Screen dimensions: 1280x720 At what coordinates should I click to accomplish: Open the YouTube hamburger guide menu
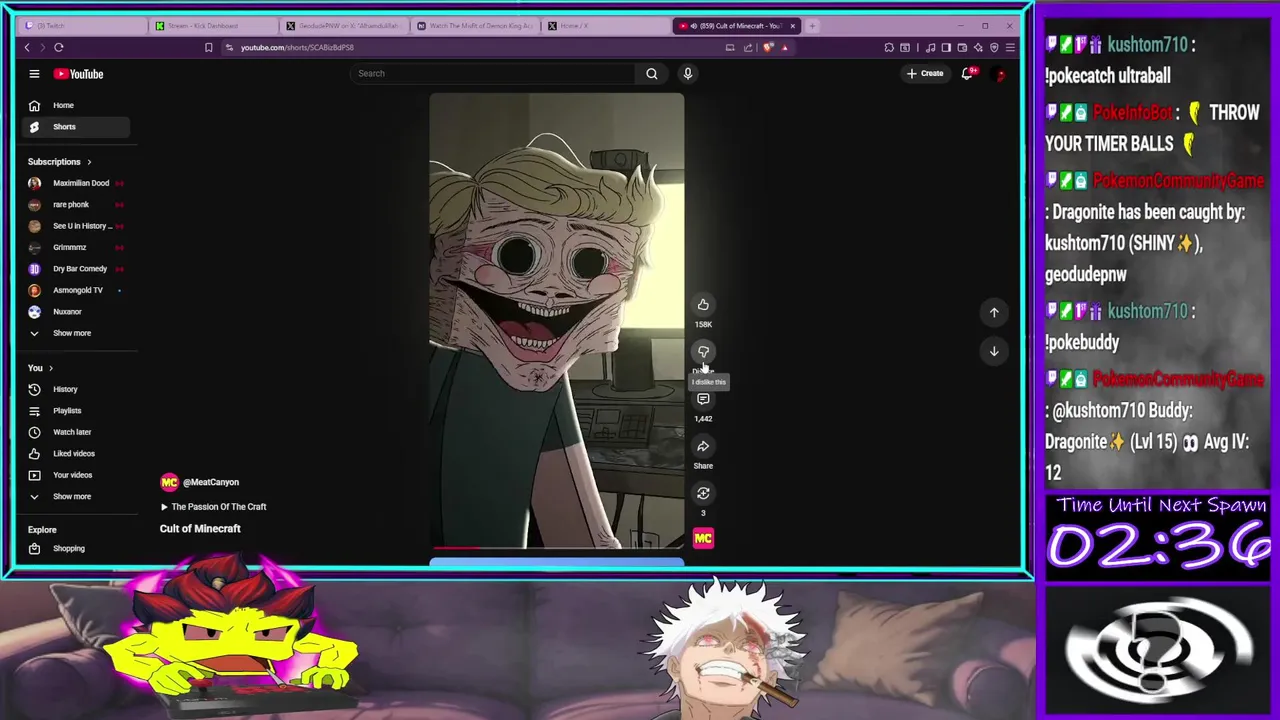pos(34,74)
